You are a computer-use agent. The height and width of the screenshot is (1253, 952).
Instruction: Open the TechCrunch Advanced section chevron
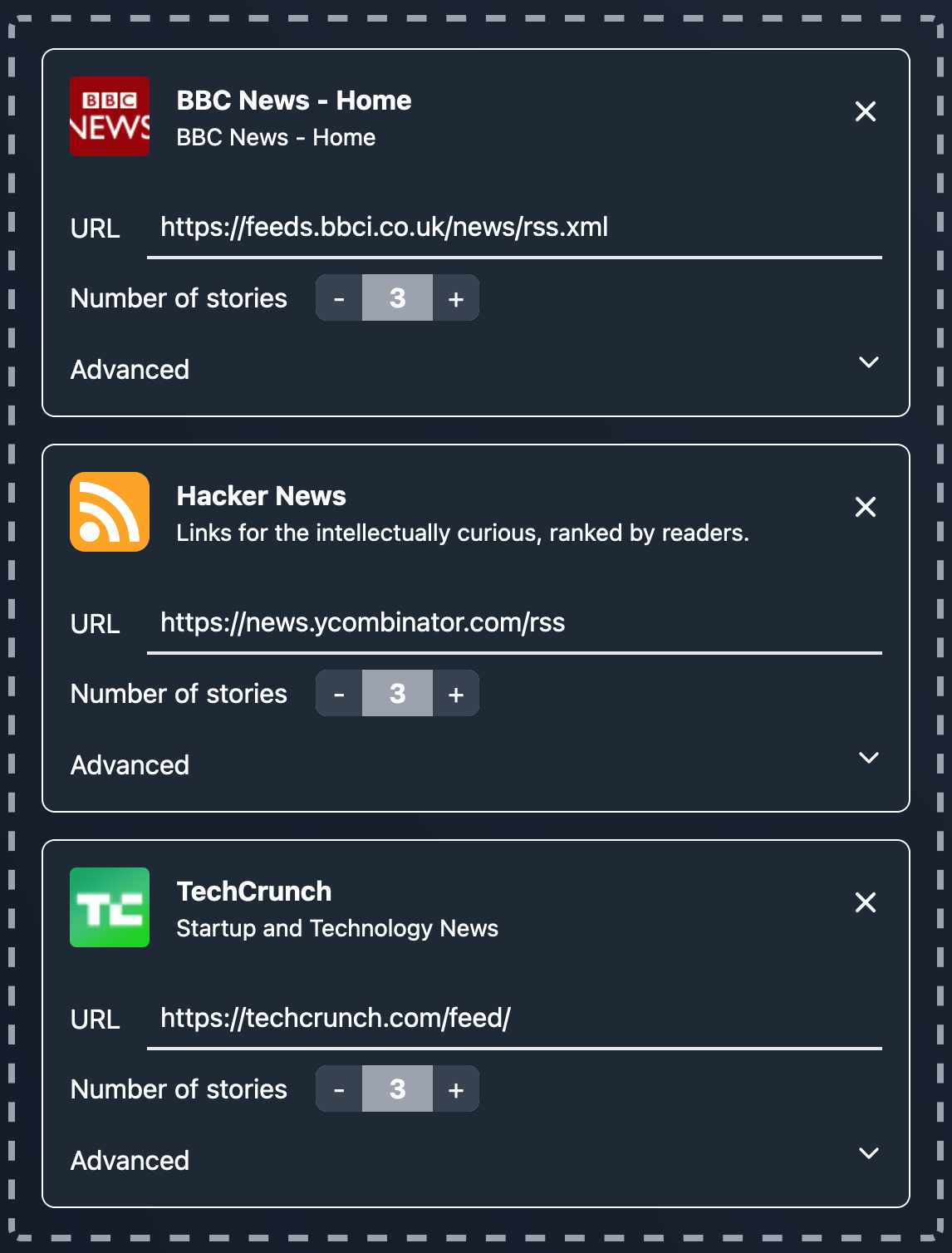coord(868,1154)
